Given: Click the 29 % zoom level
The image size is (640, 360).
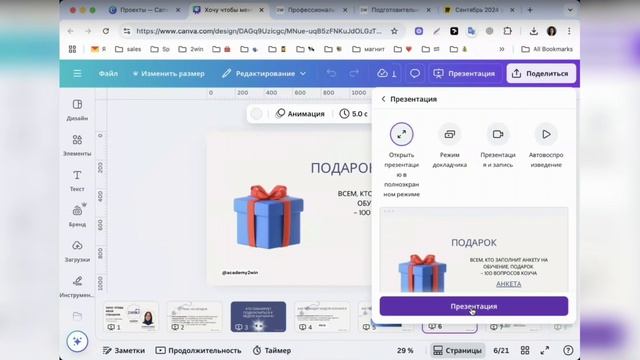Looking at the screenshot, I should click(405, 351).
